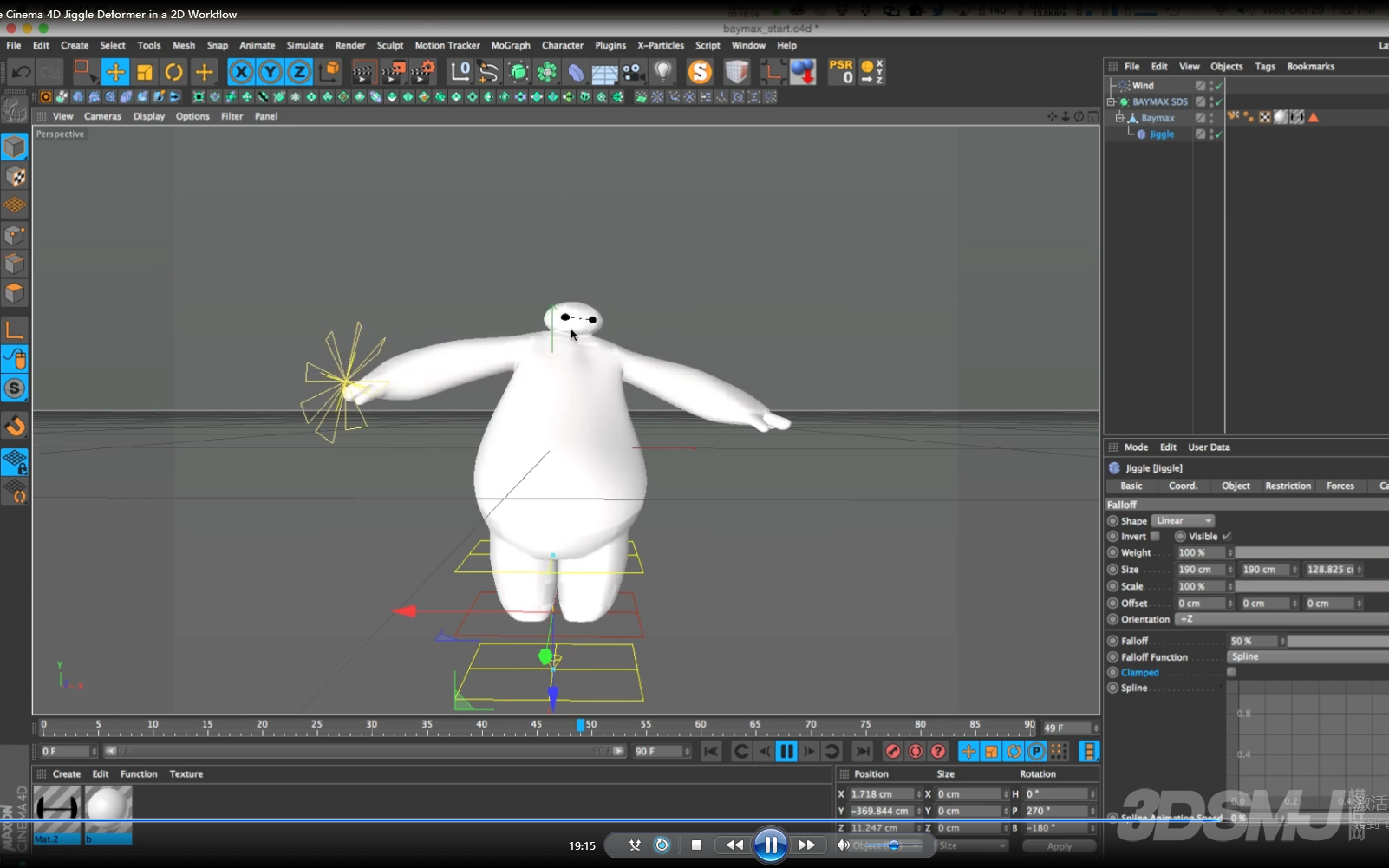Image resolution: width=1389 pixels, height=868 pixels.
Task: Collapse the BAYMAX SDS tree item
Action: click(x=1112, y=102)
